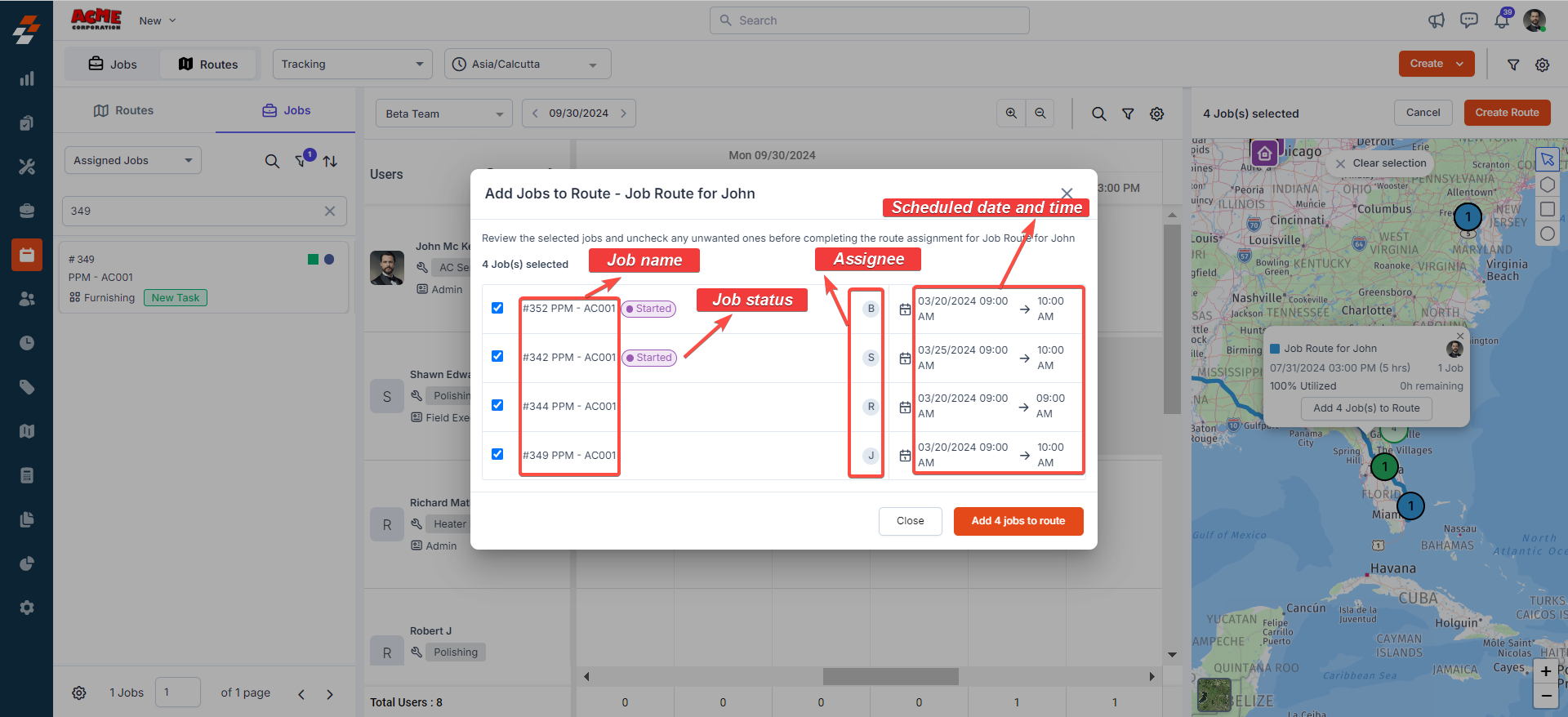Open the price tag sidebar icon

point(27,387)
